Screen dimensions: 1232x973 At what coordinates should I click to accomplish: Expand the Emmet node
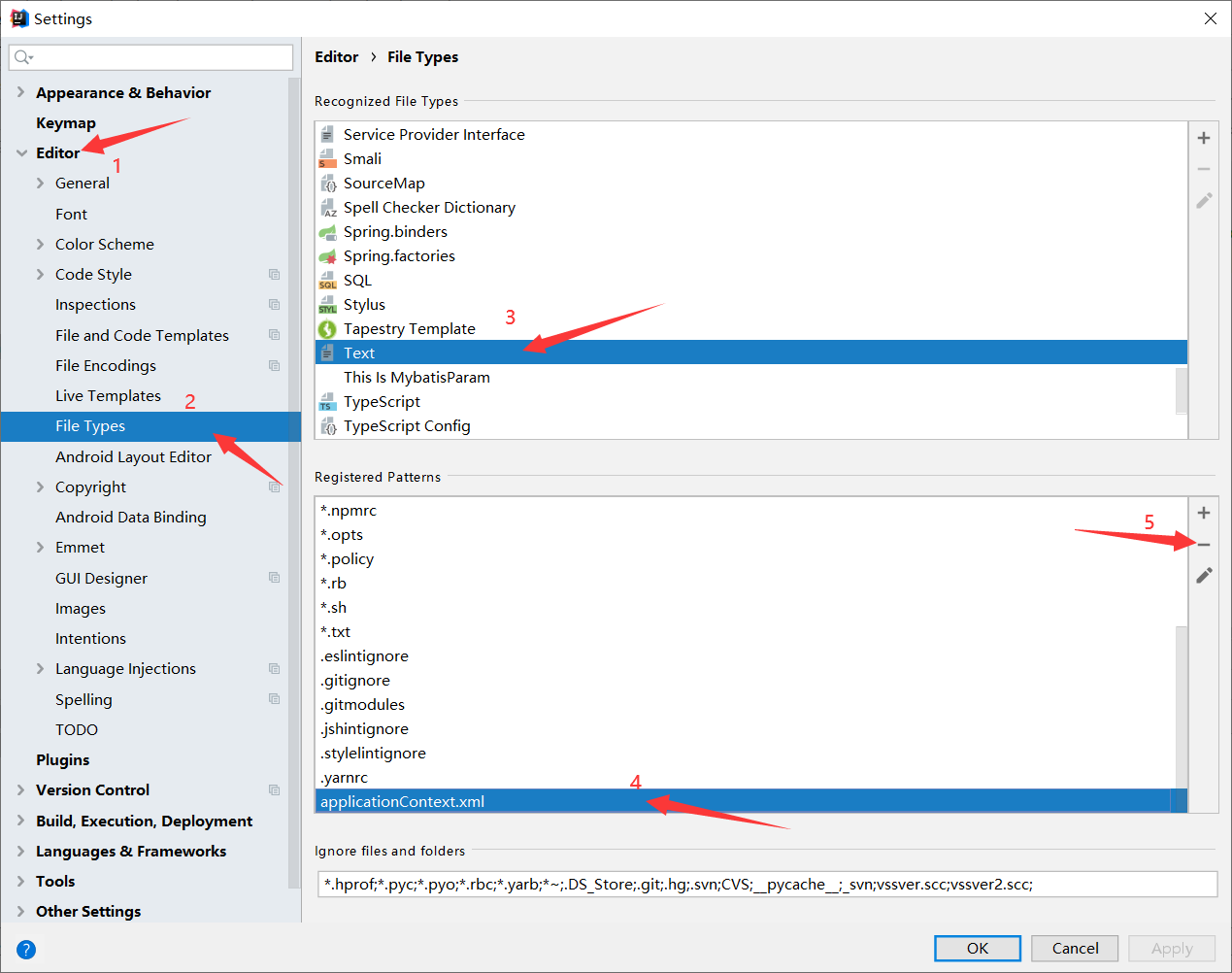click(40, 547)
